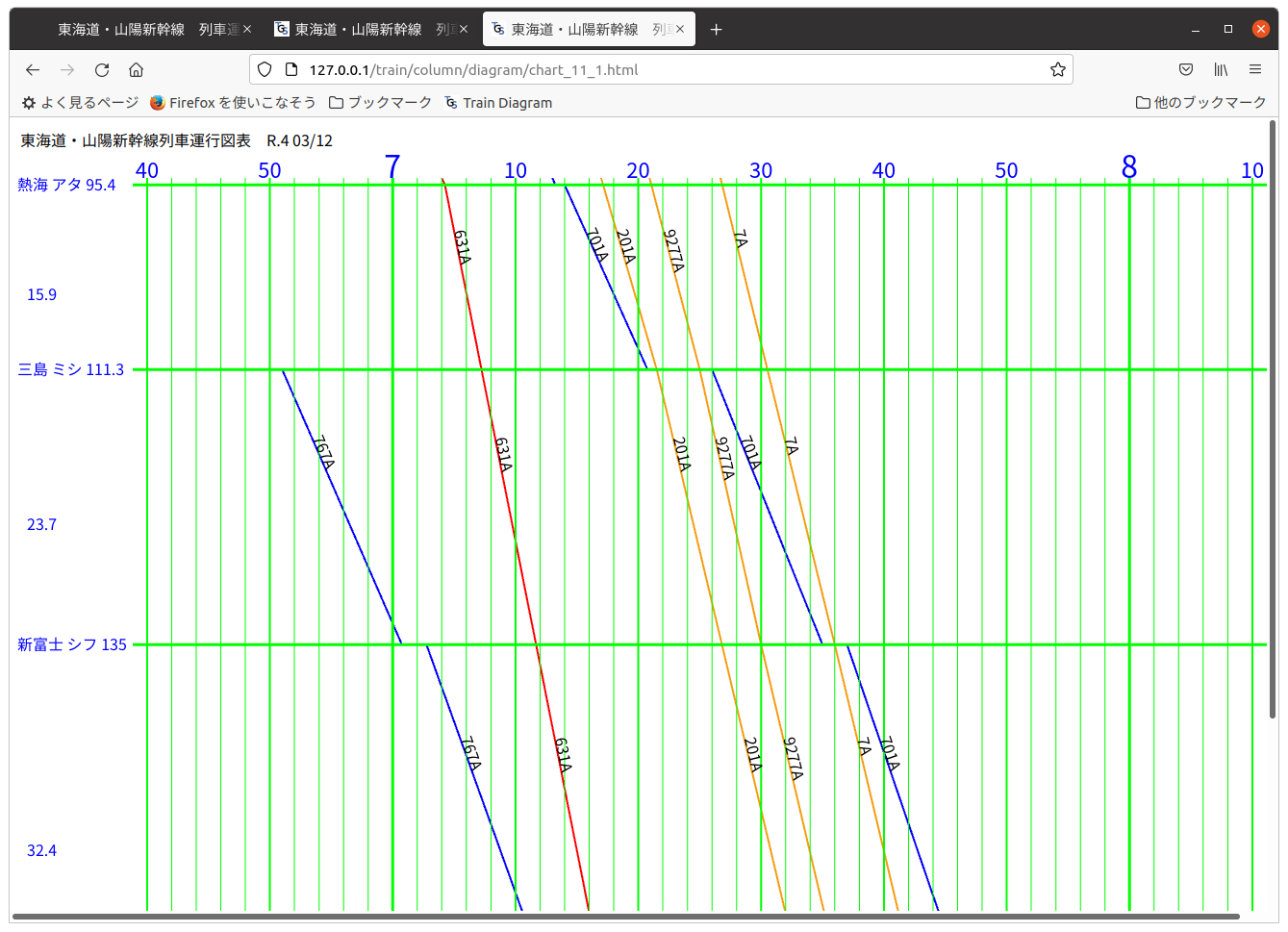Click the 新富士 シフ 135 station label
The image size is (1288, 932).
click(72, 644)
